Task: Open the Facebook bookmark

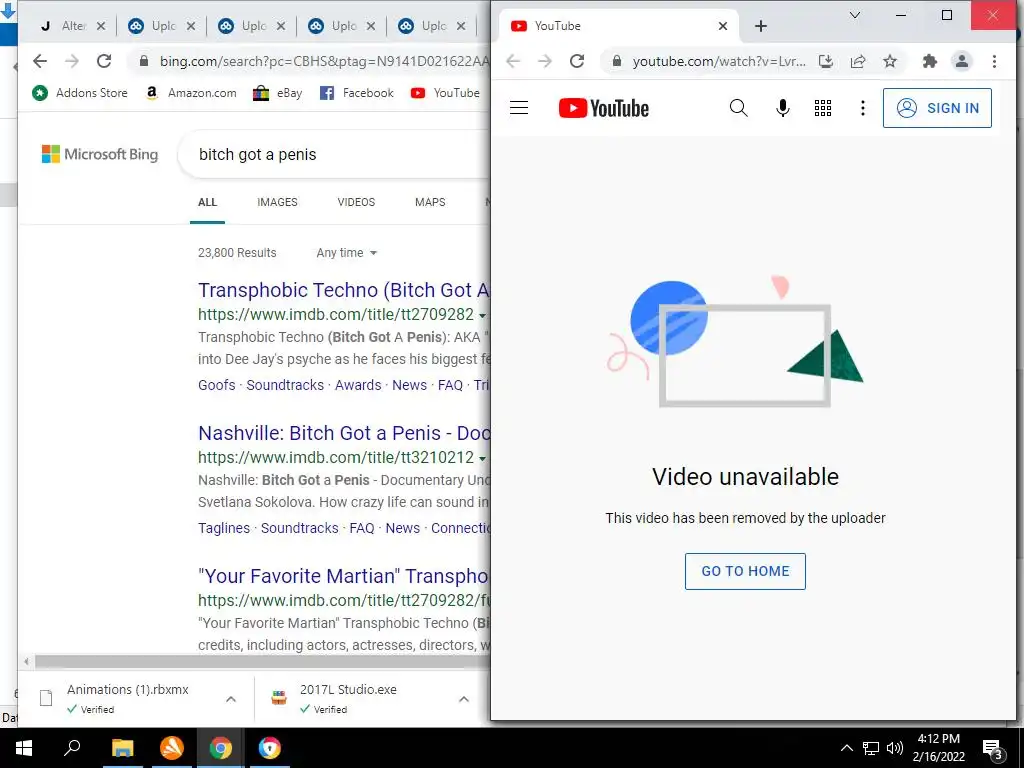Action: (x=357, y=93)
